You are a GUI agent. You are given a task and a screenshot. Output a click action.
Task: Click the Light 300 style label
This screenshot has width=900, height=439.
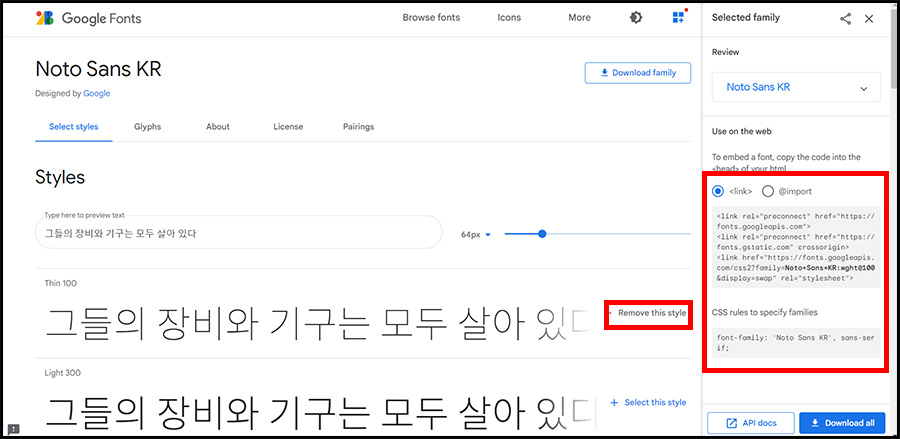63,372
